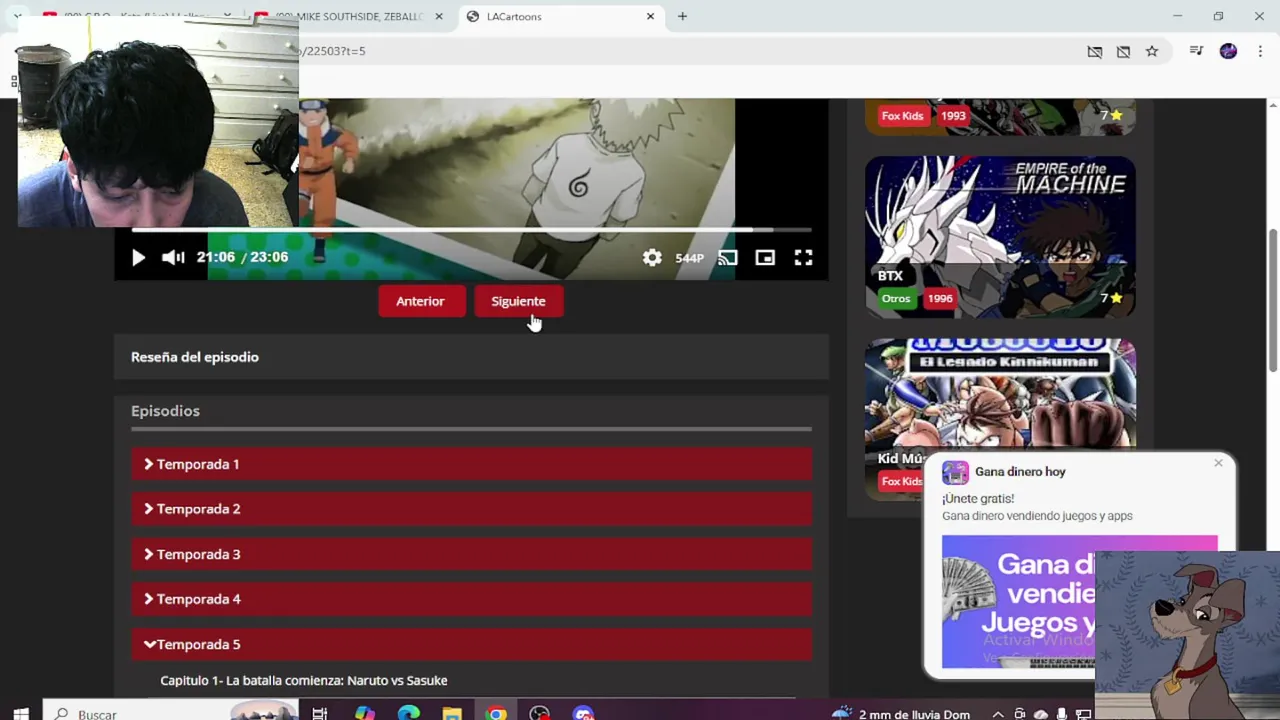Open Task View on taskbar
This screenshot has height=720, width=1280.
[x=320, y=714]
